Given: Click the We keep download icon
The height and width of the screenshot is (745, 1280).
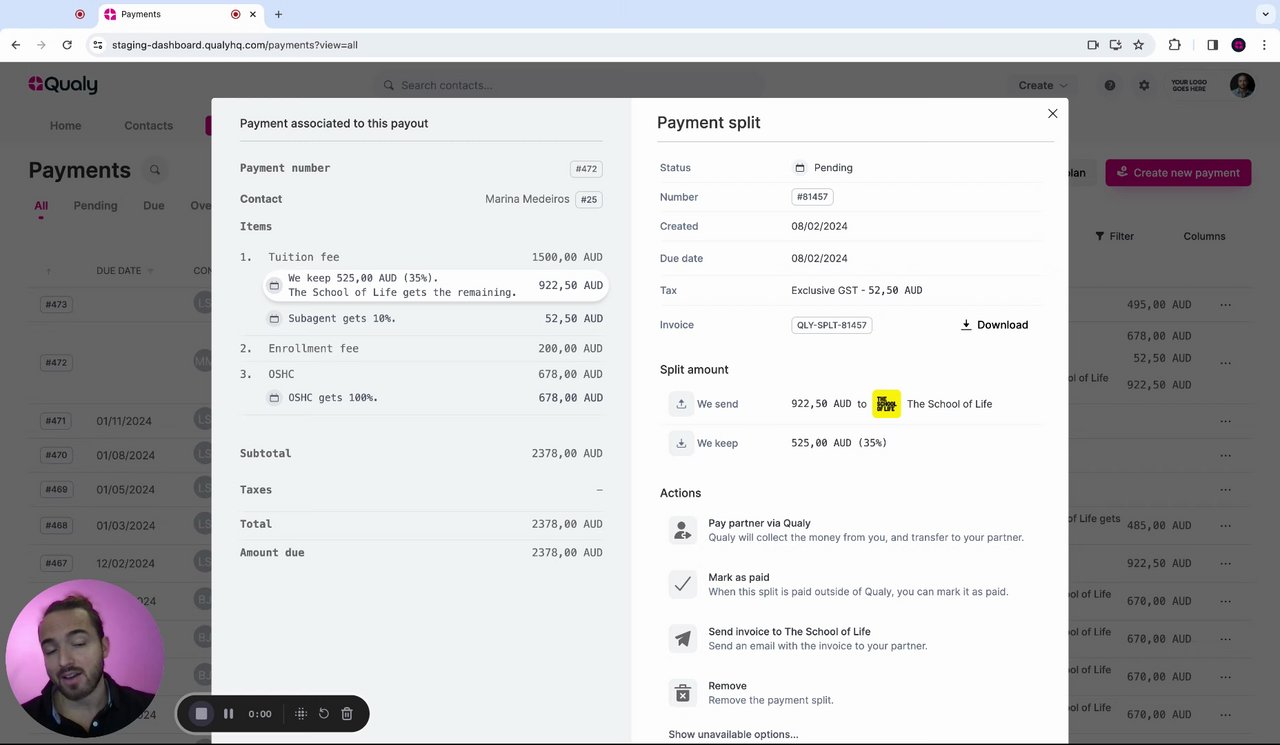Looking at the screenshot, I should (681, 443).
